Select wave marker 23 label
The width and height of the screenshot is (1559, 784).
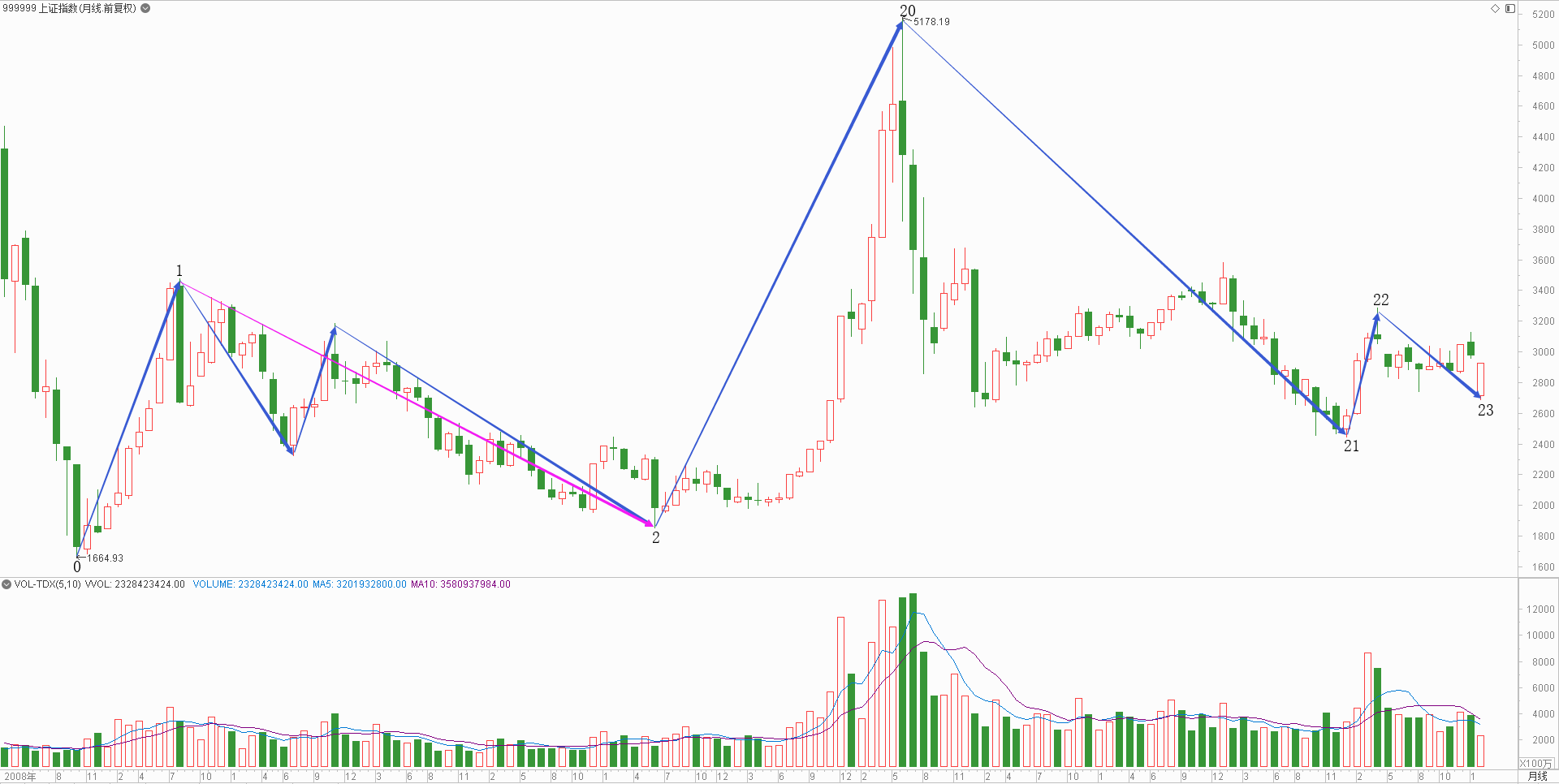pos(1485,410)
